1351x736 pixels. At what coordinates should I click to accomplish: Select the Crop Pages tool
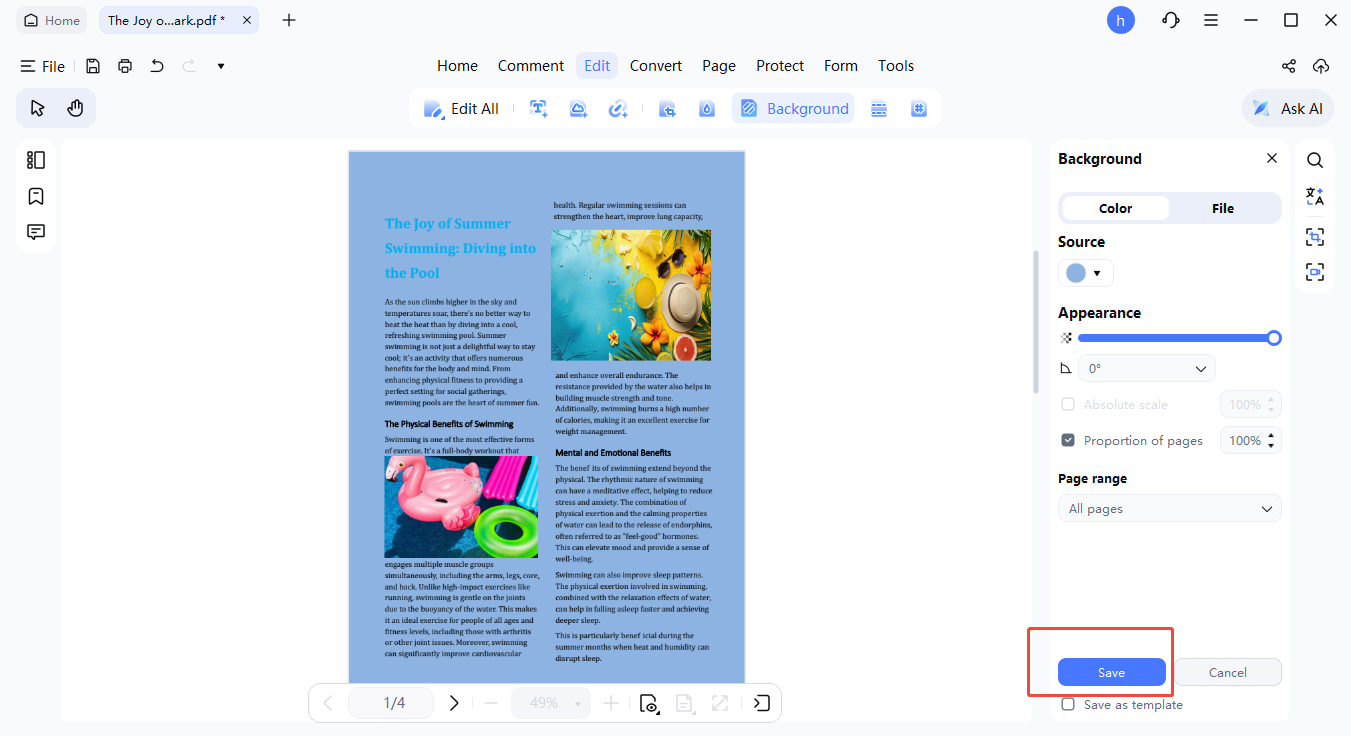tap(667, 108)
